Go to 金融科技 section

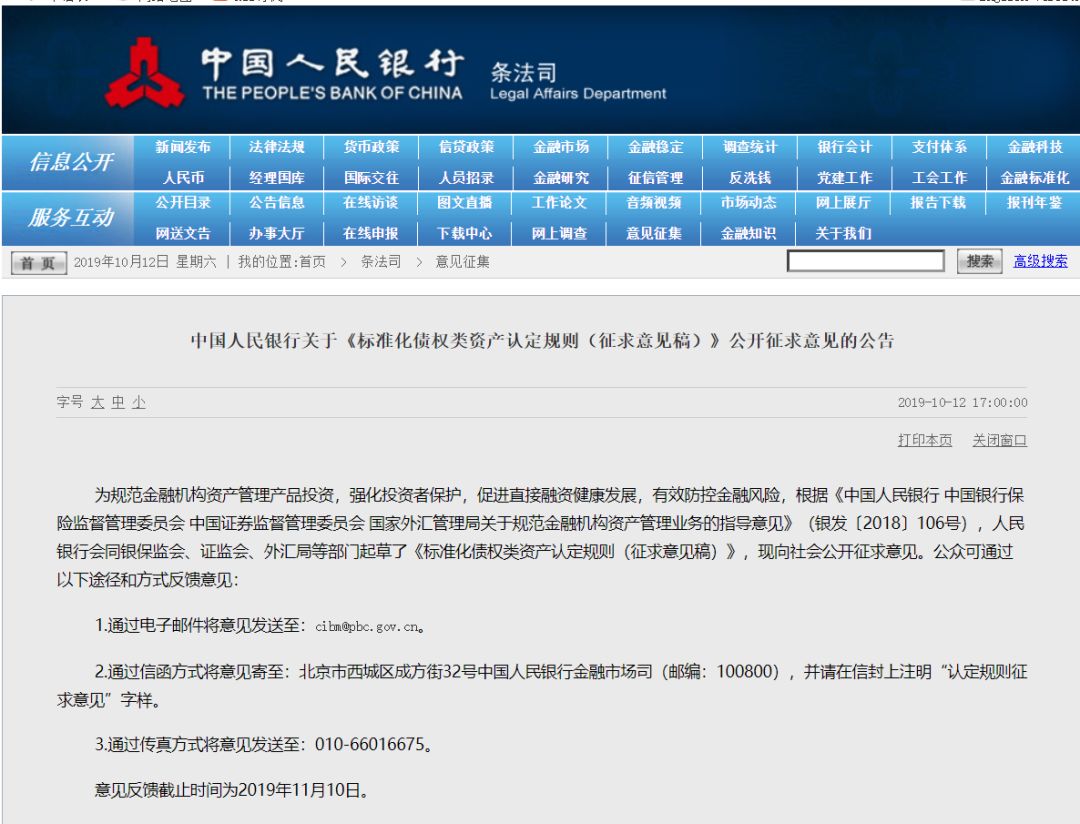click(1035, 147)
